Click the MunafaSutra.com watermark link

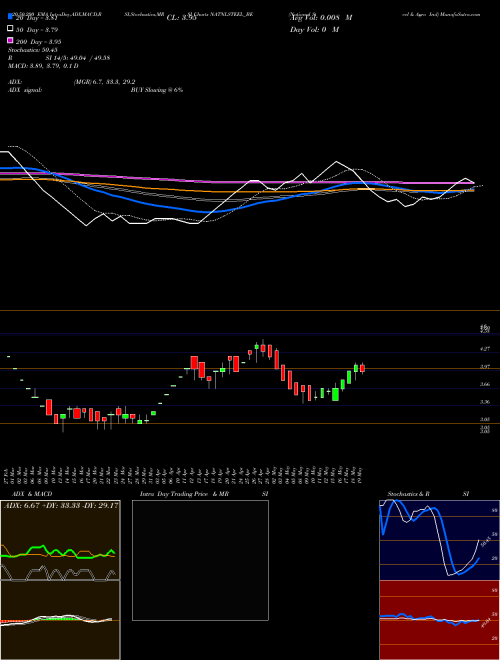point(460,14)
